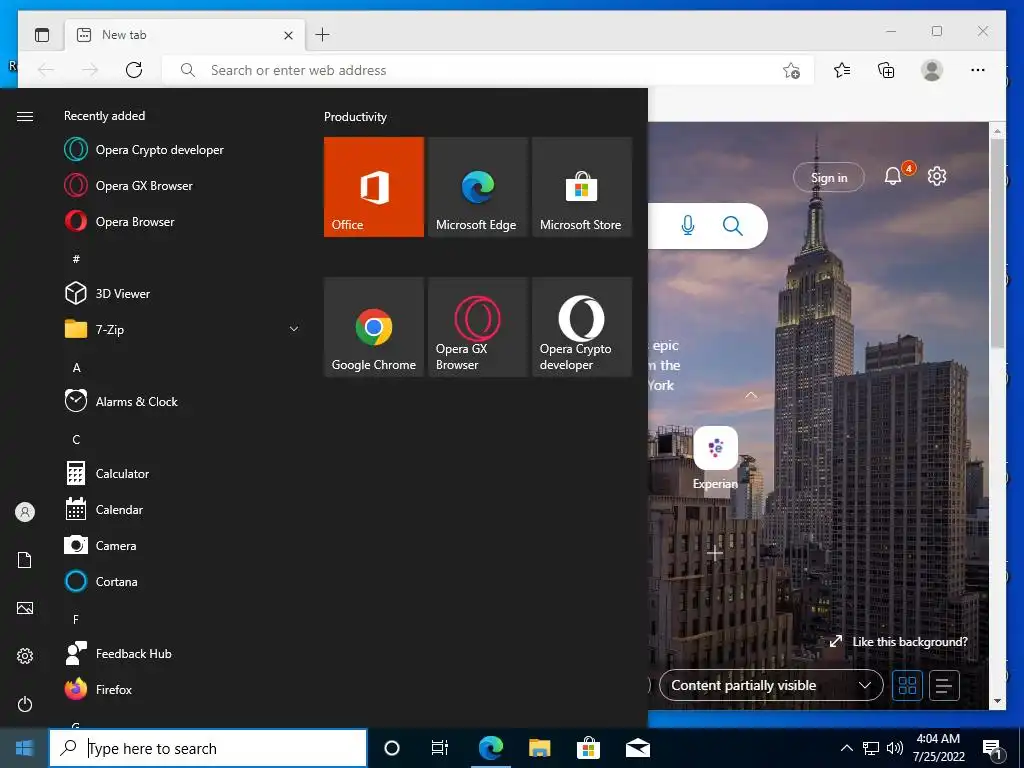The width and height of the screenshot is (1024, 768).
Task: Open the Experian quick link
Action: pos(716,458)
